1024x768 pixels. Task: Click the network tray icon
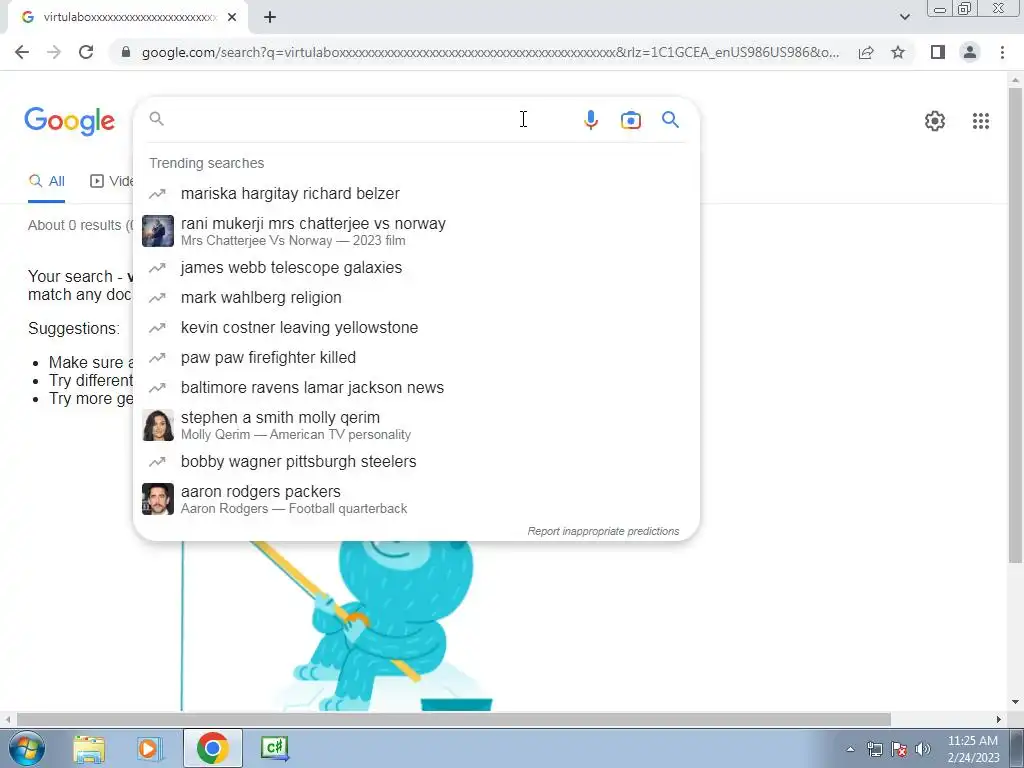pyautogui.click(x=874, y=749)
